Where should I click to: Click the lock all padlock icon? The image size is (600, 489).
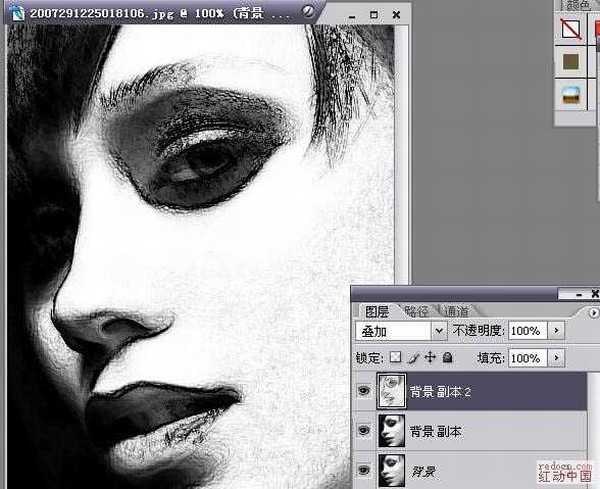tap(446, 357)
